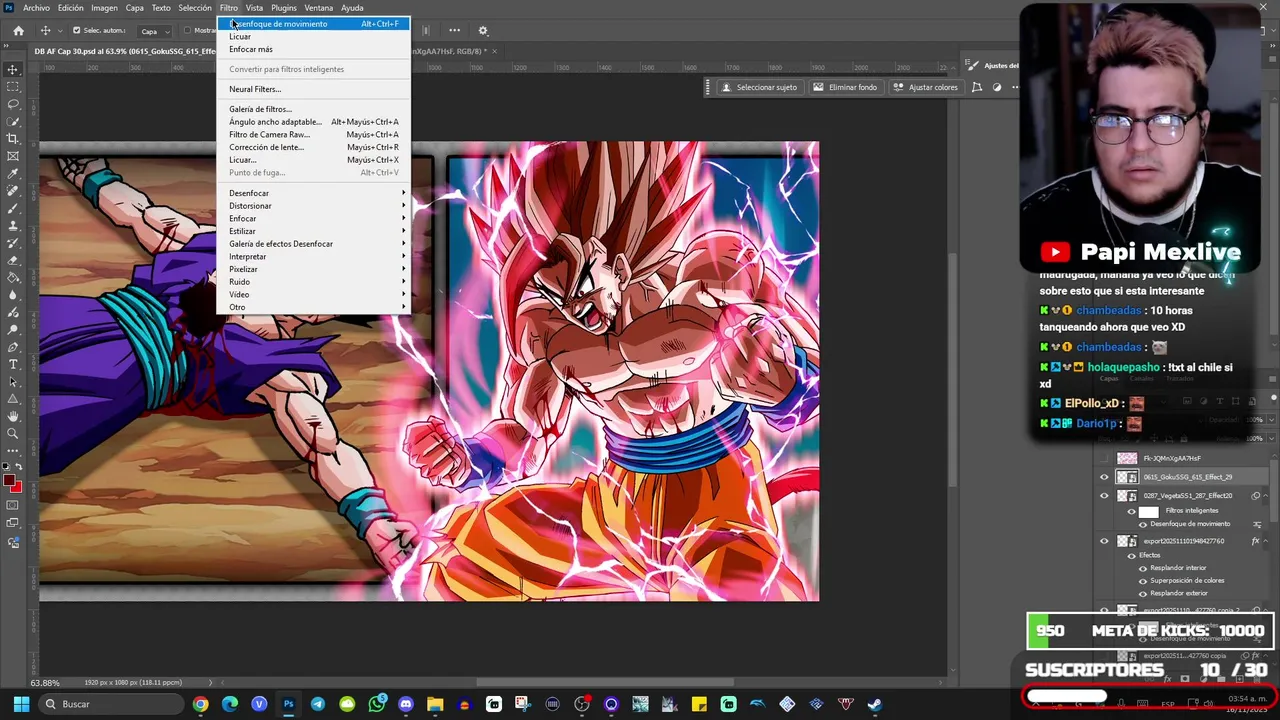Open the Estilizar submenu
Screen dimensions: 1280x720
tap(313, 231)
